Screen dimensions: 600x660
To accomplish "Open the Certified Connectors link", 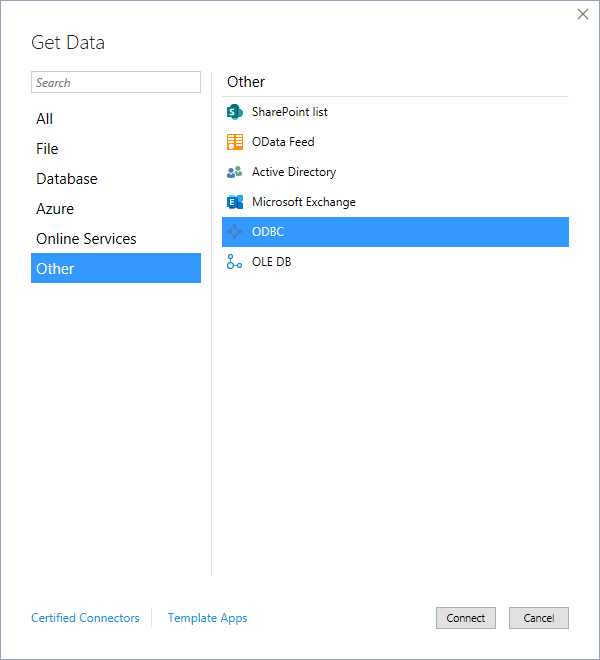I will pos(86,618).
